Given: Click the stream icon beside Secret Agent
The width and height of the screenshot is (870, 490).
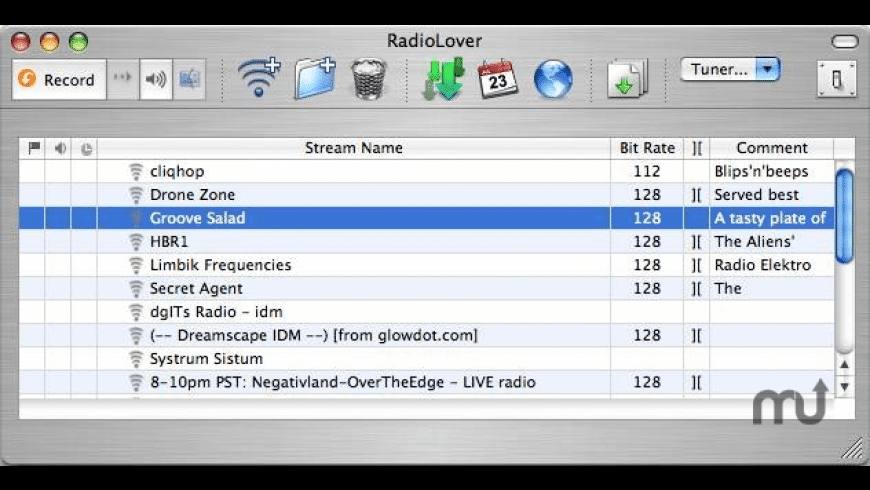Looking at the screenshot, I should coord(136,289).
